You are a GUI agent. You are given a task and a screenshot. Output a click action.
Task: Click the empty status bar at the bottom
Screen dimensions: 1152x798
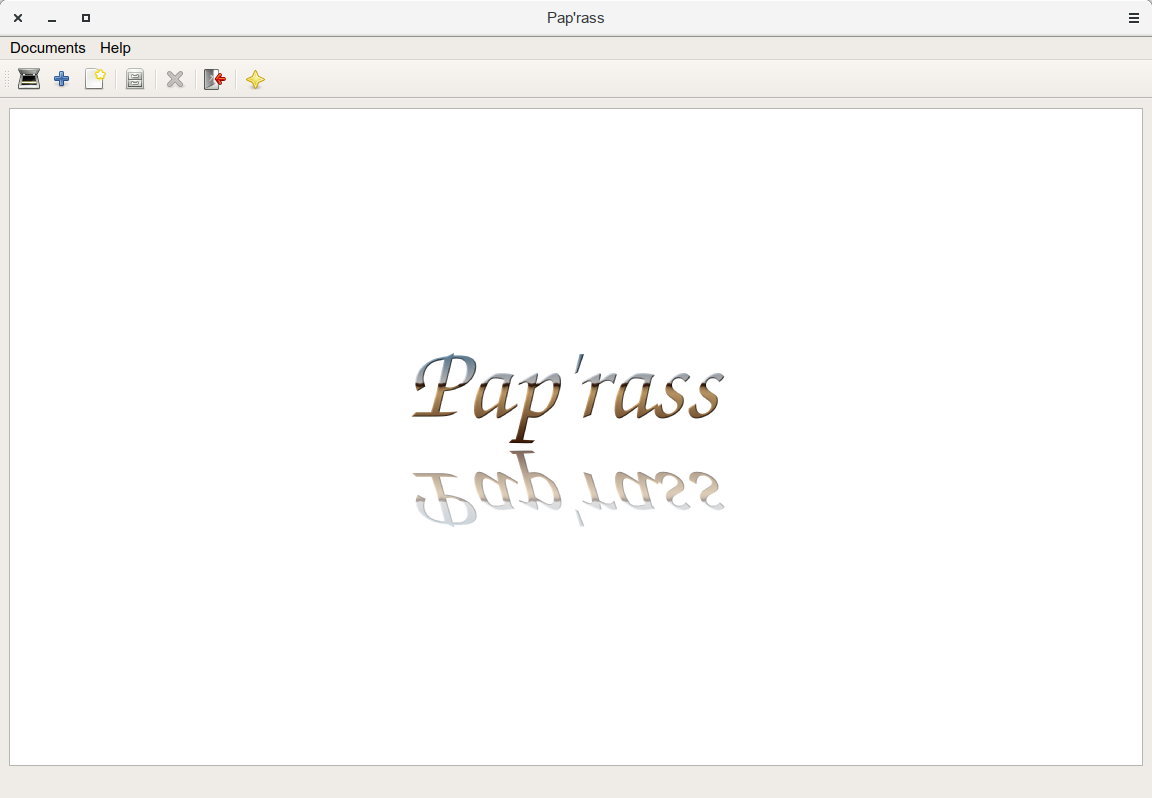pyautogui.click(x=576, y=782)
